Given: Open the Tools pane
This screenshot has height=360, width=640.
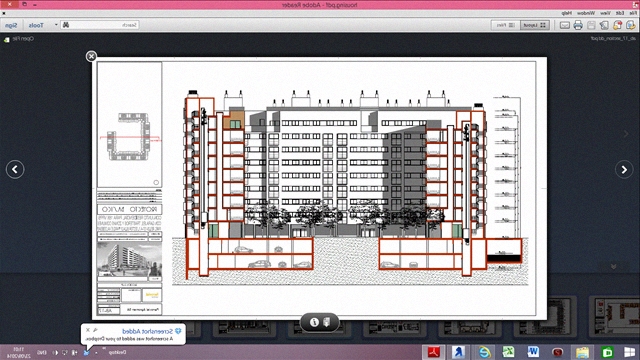Looking at the screenshot, I should [36, 25].
